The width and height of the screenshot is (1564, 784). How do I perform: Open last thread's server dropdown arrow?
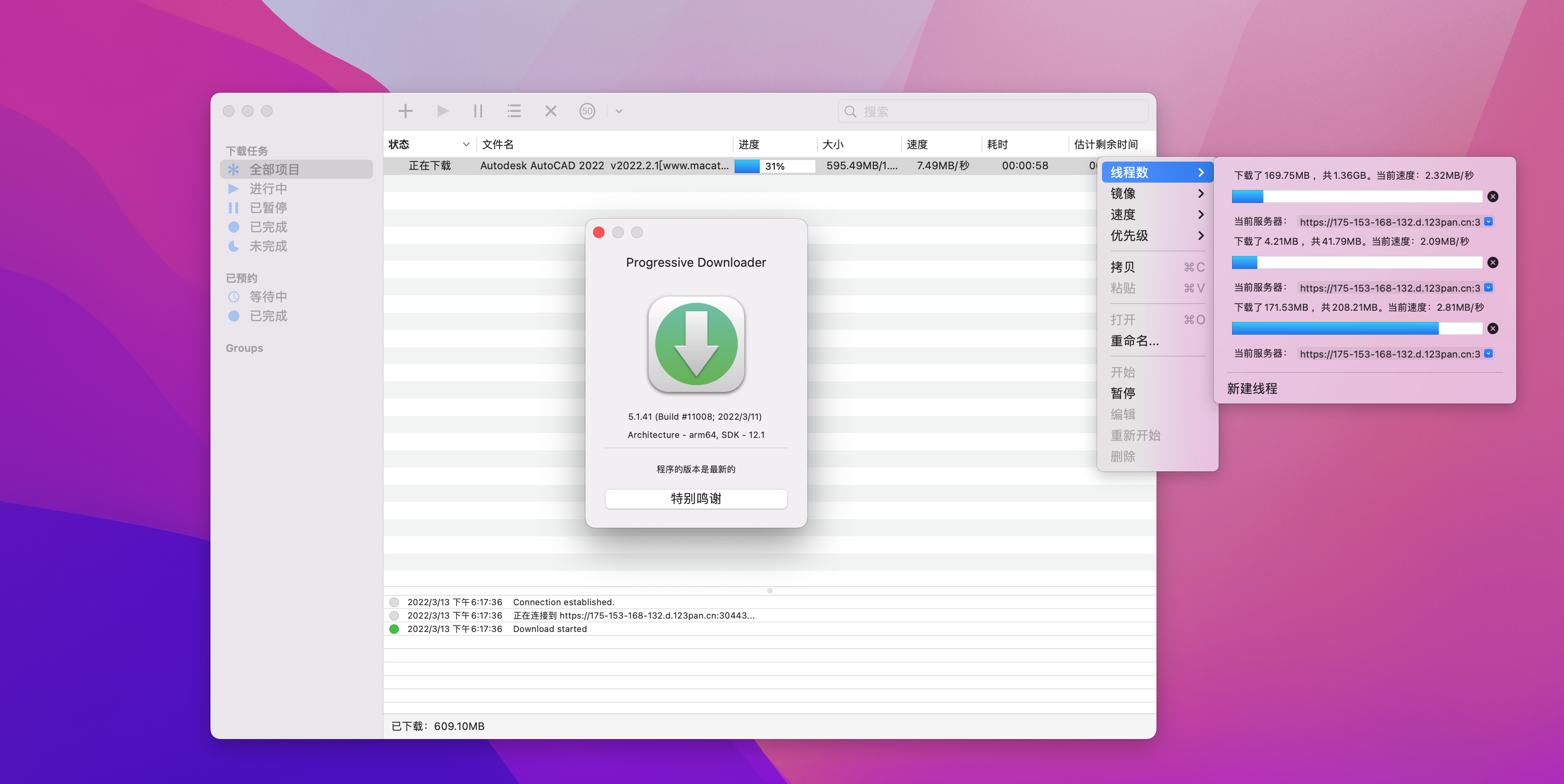click(x=1489, y=354)
